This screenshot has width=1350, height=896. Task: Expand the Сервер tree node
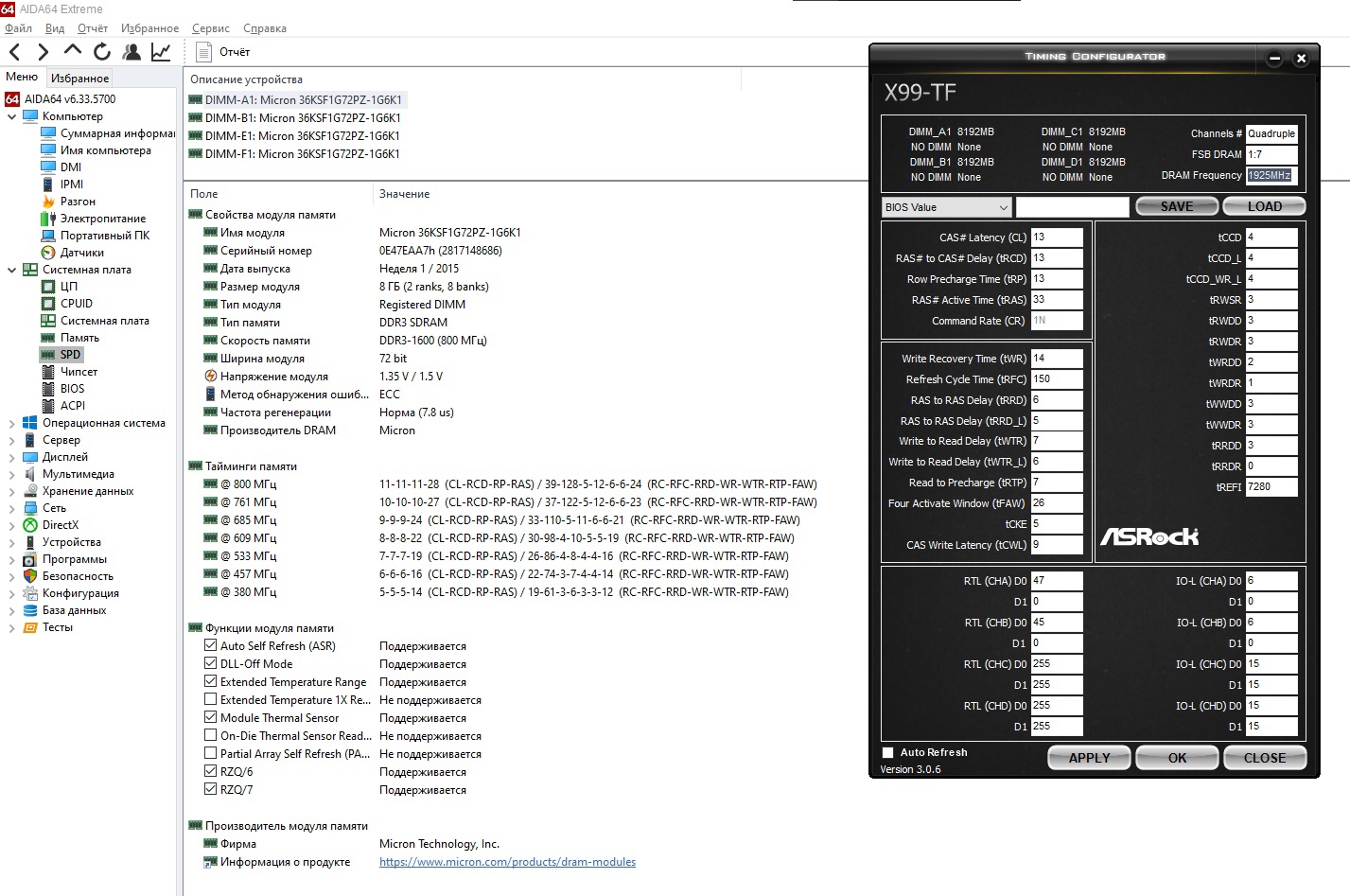point(11,440)
